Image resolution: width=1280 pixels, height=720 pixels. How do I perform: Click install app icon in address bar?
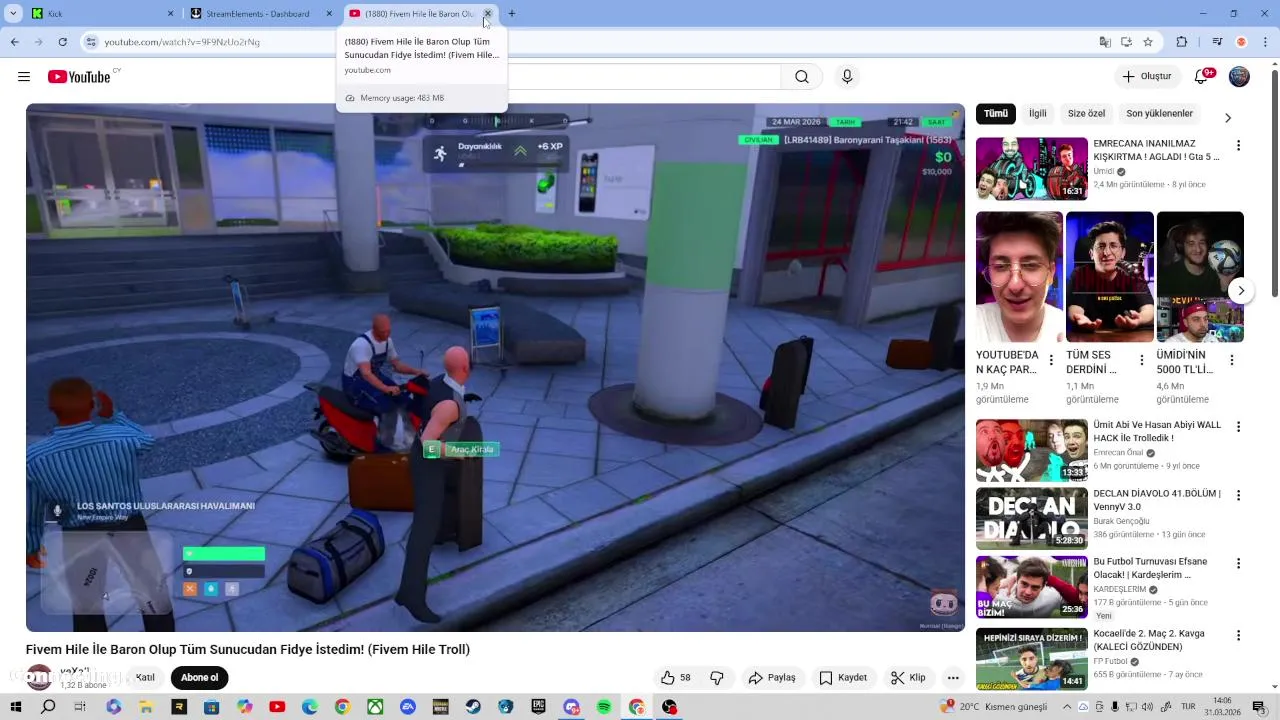coord(1126,42)
